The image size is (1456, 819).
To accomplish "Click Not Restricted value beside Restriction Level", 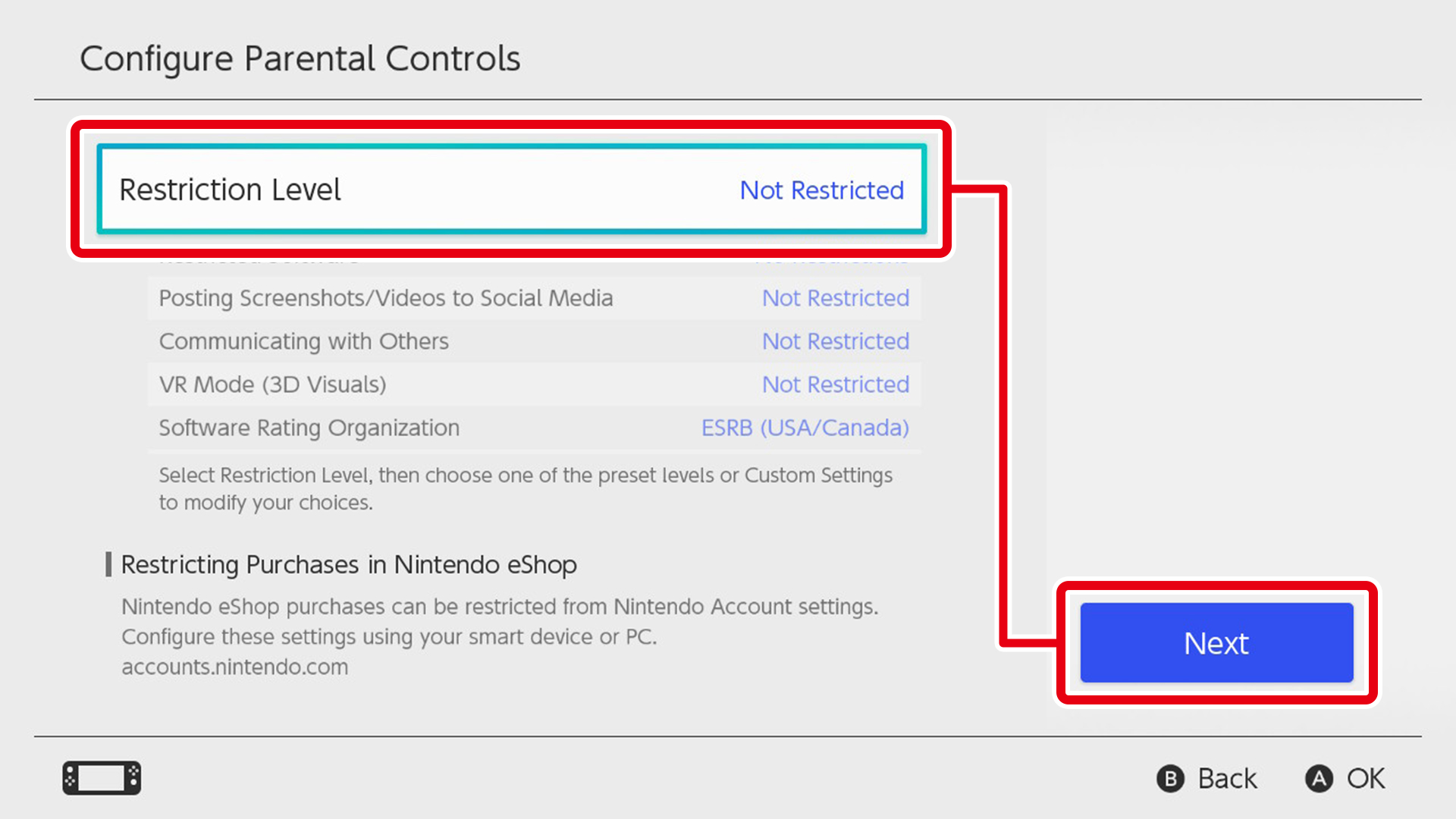I will 822,190.
